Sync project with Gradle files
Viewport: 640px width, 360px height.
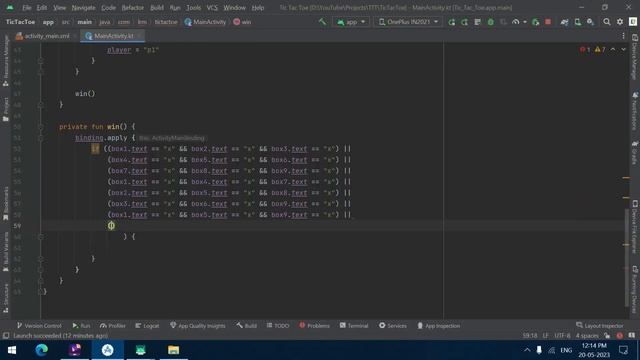(564, 22)
